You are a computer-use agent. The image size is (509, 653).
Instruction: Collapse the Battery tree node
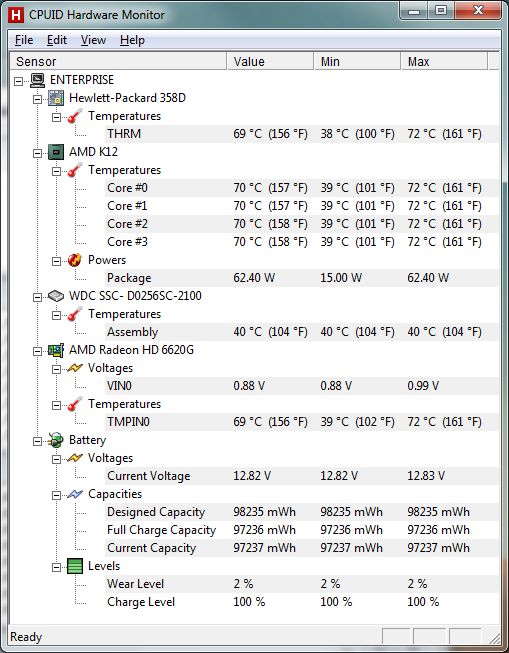[37, 441]
